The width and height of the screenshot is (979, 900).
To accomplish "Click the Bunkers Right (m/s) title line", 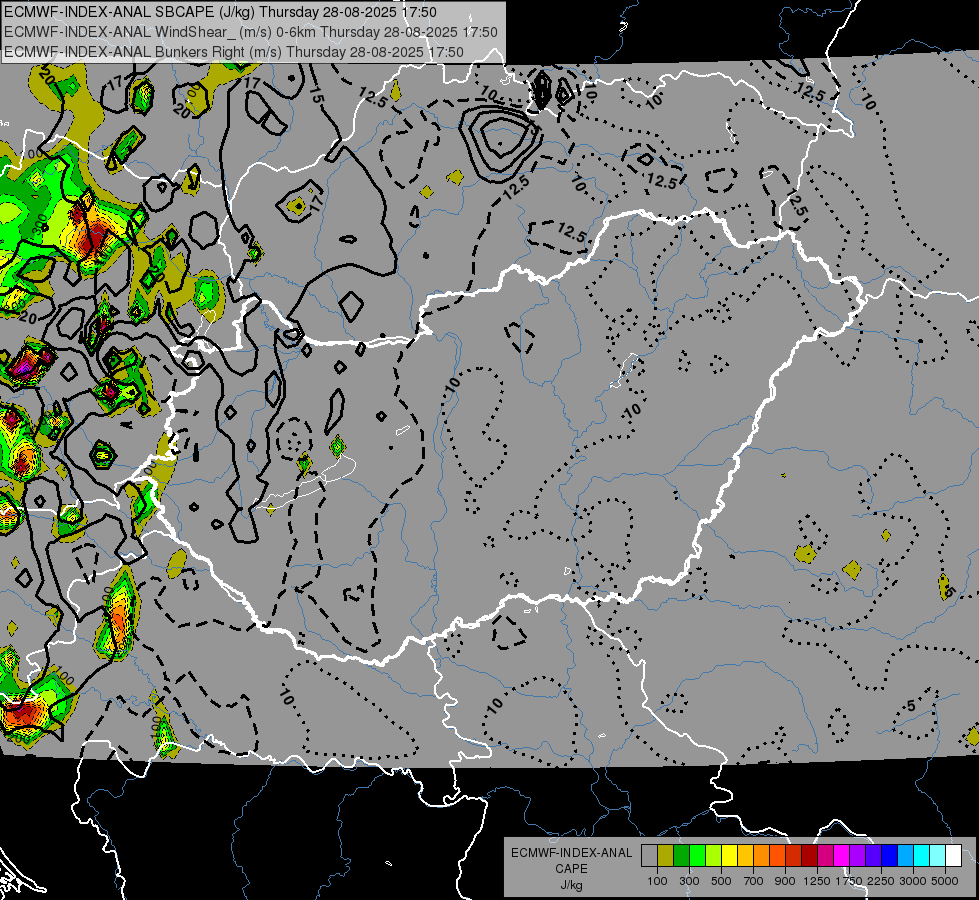I will pyautogui.click(x=234, y=52).
